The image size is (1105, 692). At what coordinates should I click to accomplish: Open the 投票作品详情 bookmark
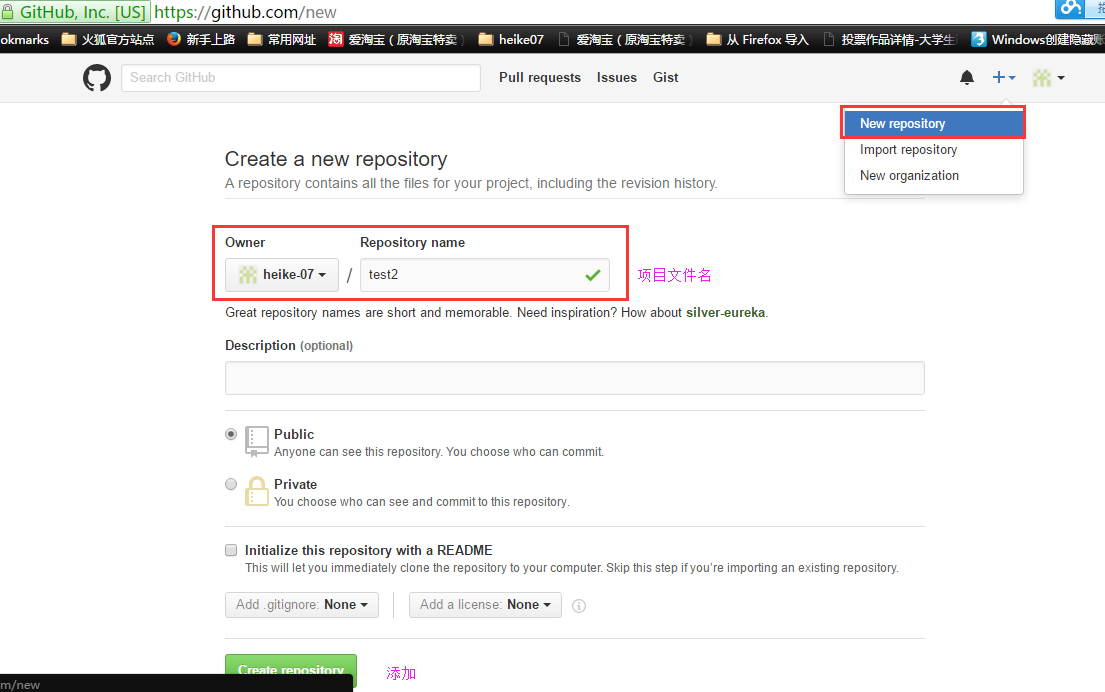[x=889, y=39]
